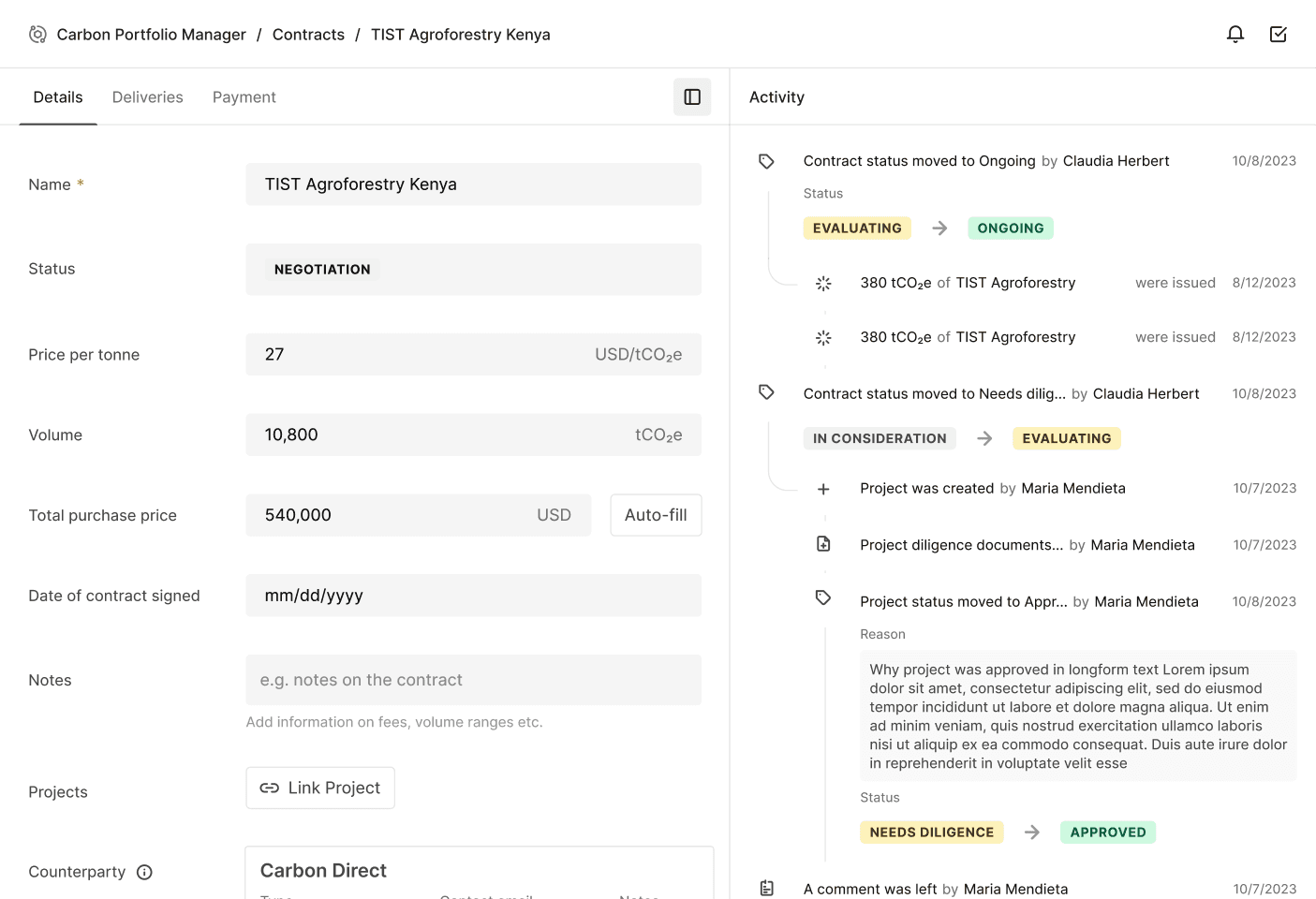
Task: Click document icon beside 'Project diligence documents...'
Action: (823, 544)
